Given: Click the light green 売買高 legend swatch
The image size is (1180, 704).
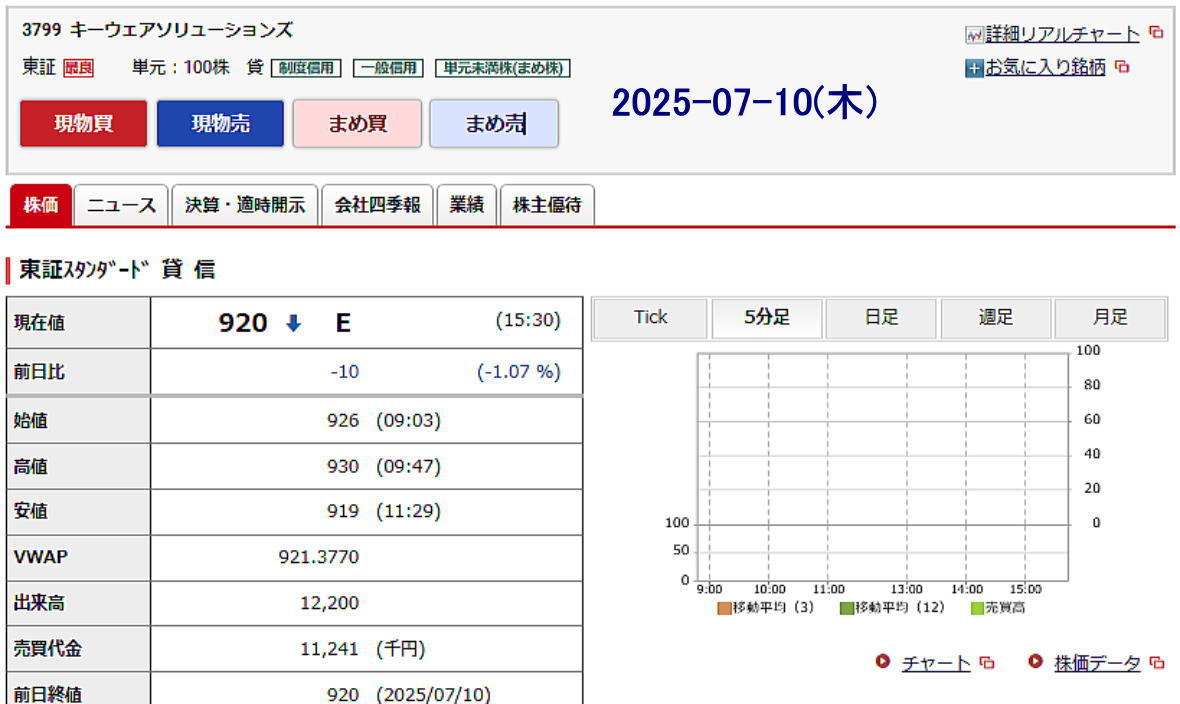Looking at the screenshot, I should click(978, 608).
